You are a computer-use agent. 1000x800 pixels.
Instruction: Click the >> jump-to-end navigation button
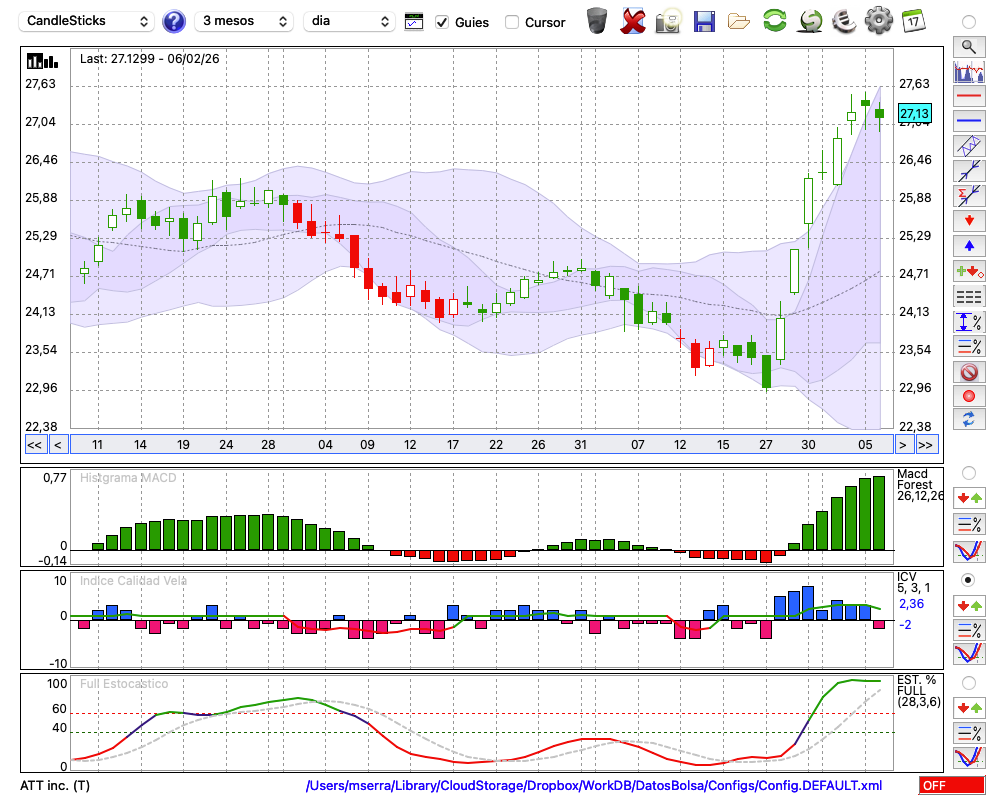926,445
